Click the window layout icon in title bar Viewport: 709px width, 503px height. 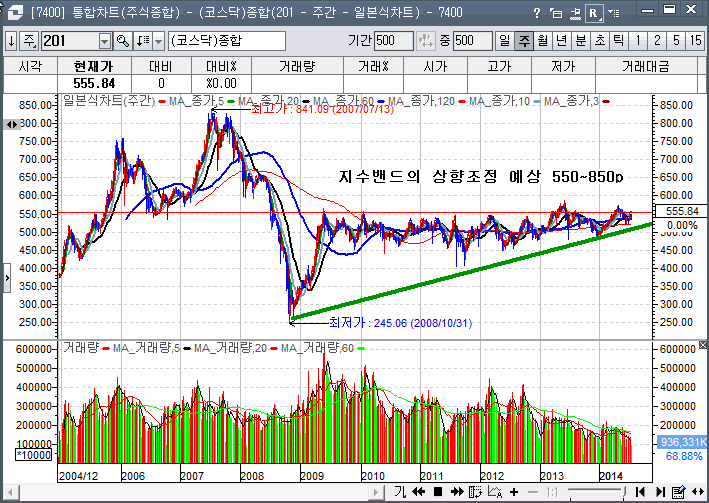click(556, 13)
